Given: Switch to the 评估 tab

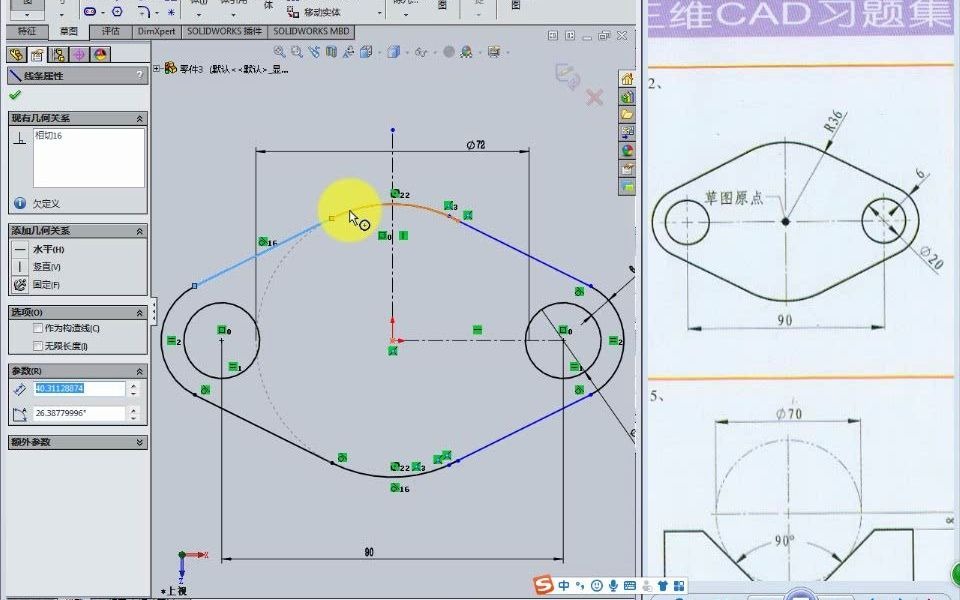Looking at the screenshot, I should click(x=110, y=31).
